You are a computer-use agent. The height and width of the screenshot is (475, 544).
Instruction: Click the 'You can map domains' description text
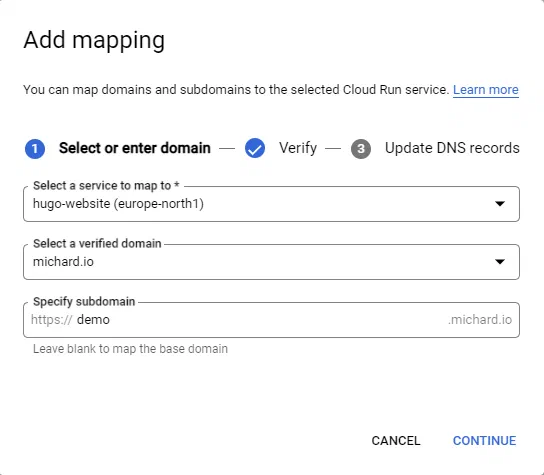(x=236, y=90)
